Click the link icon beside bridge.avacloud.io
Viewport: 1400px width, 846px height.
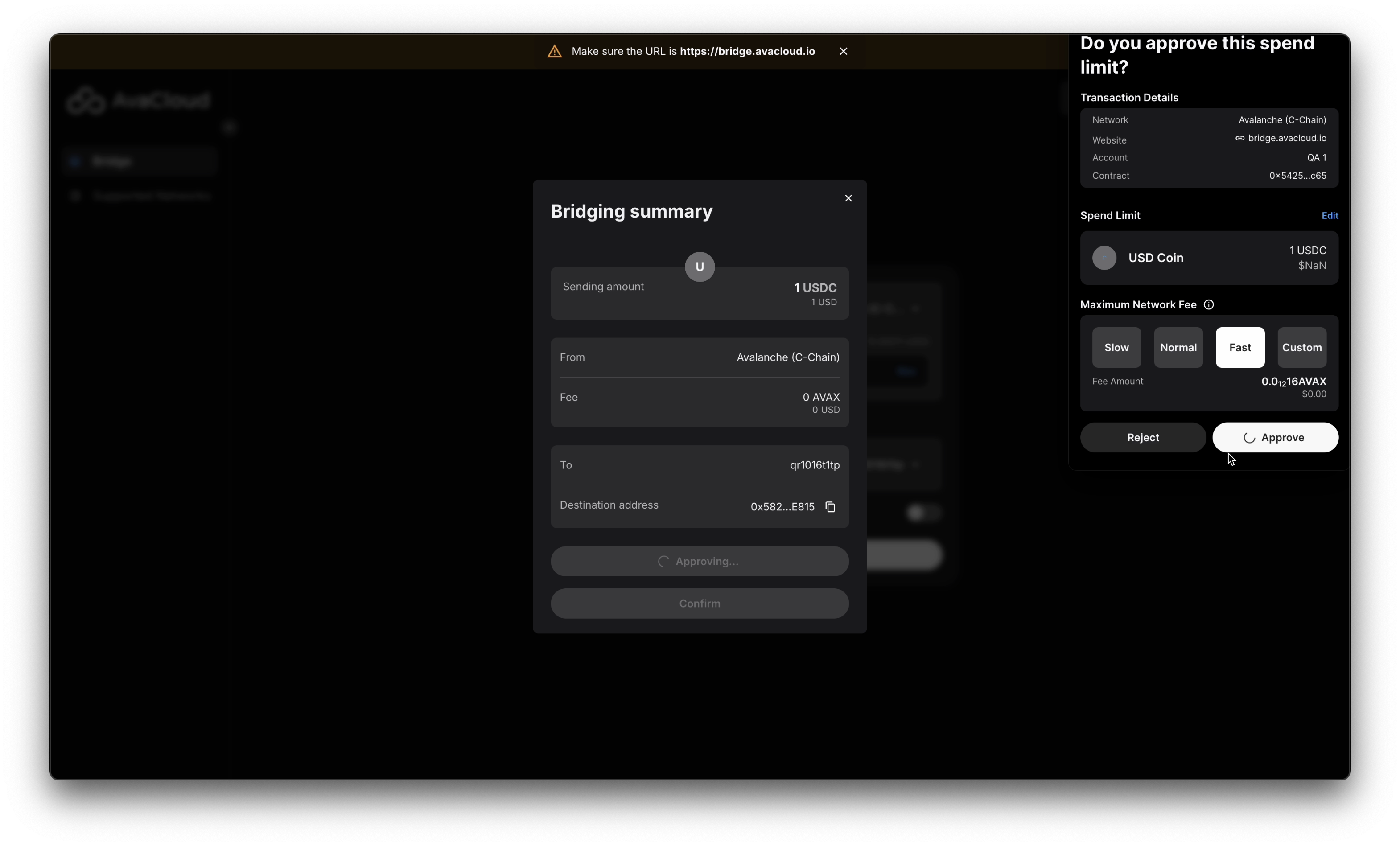tap(1240, 138)
